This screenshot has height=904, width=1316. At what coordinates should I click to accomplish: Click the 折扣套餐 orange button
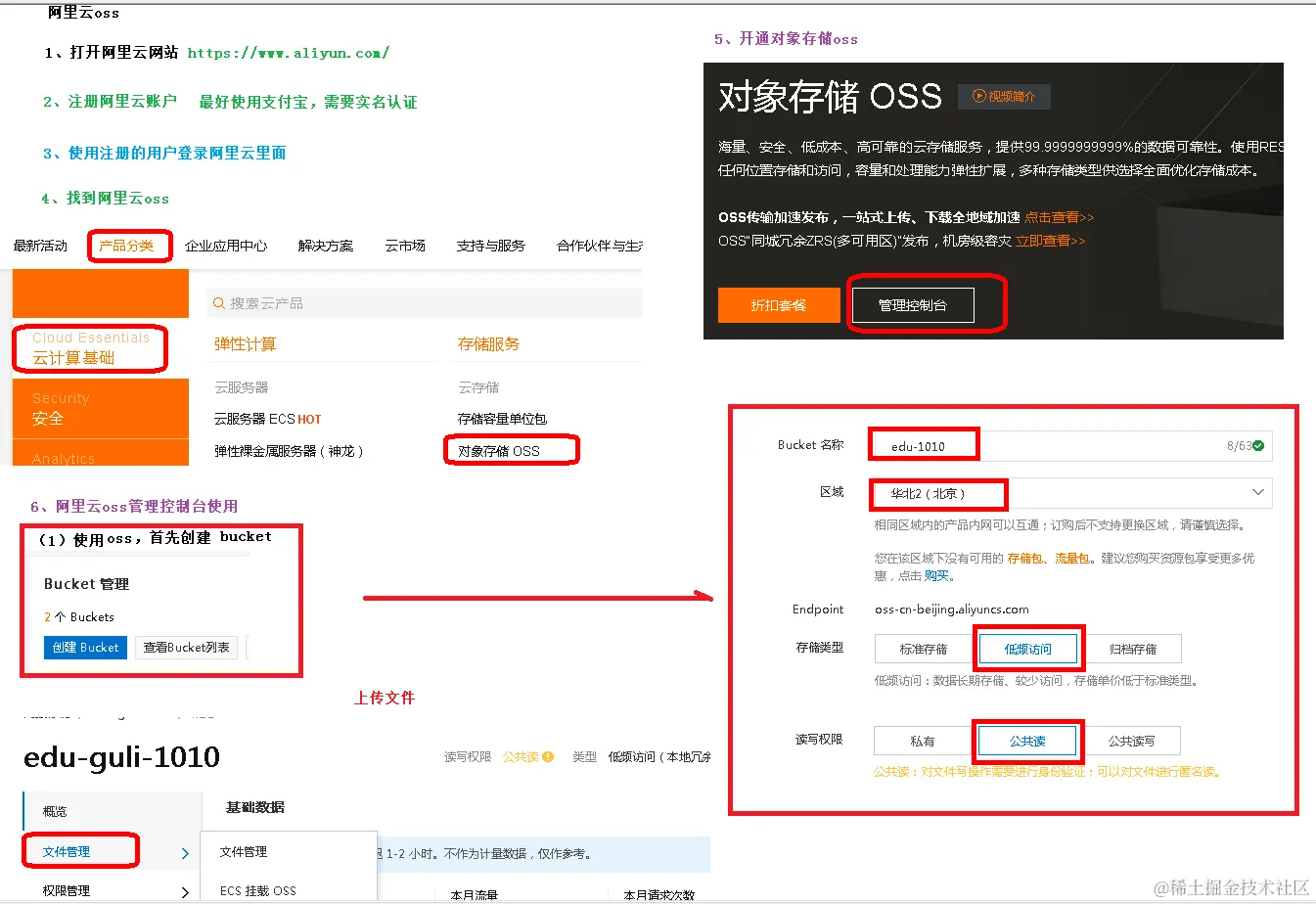point(779,305)
